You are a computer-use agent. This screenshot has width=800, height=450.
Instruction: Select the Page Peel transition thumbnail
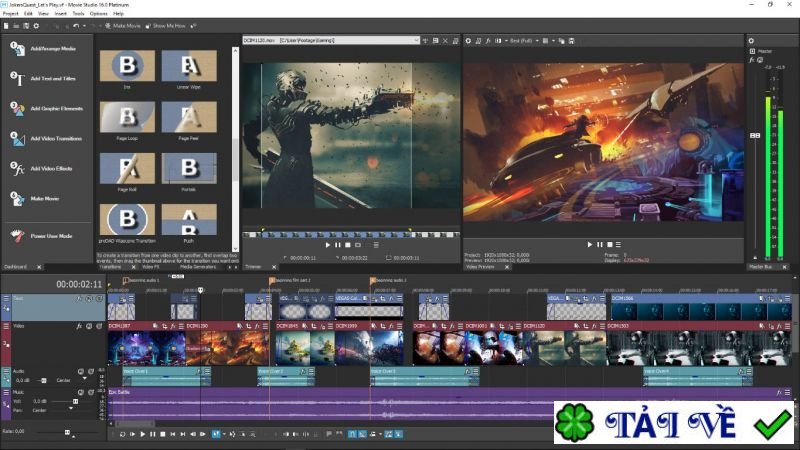coord(188,117)
